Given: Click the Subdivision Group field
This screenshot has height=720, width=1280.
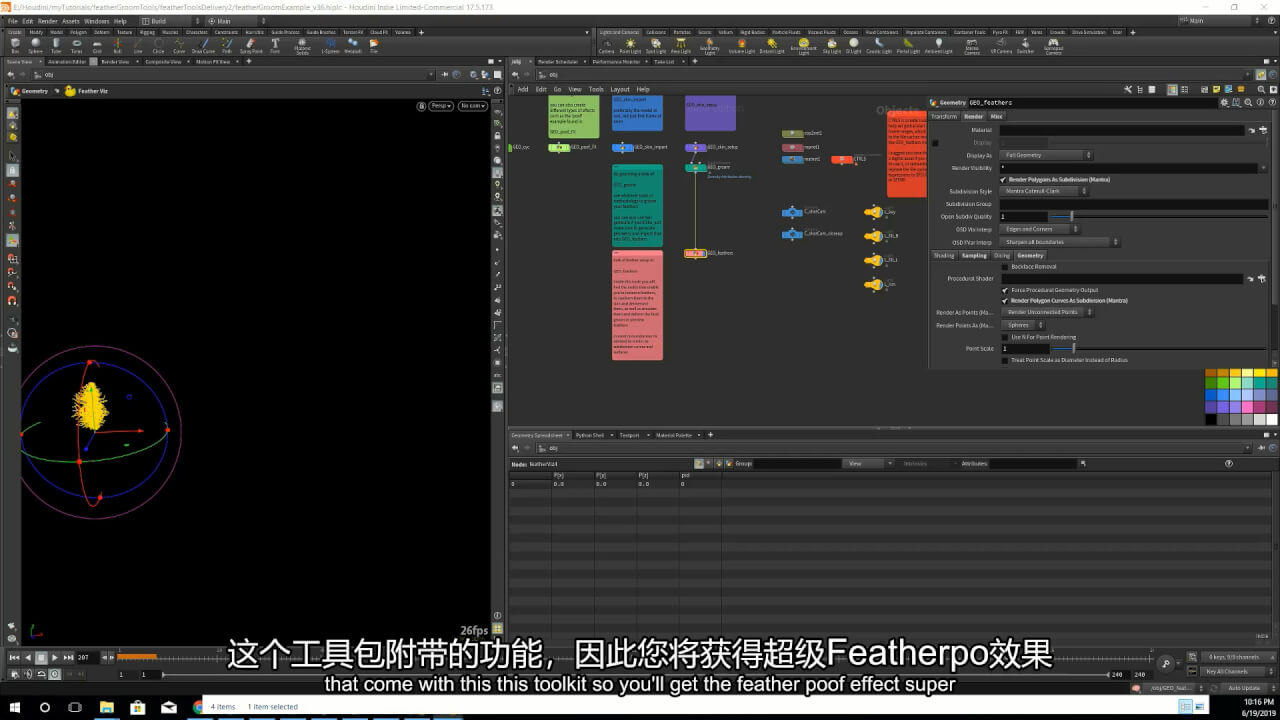Looking at the screenshot, I should click(1133, 204).
